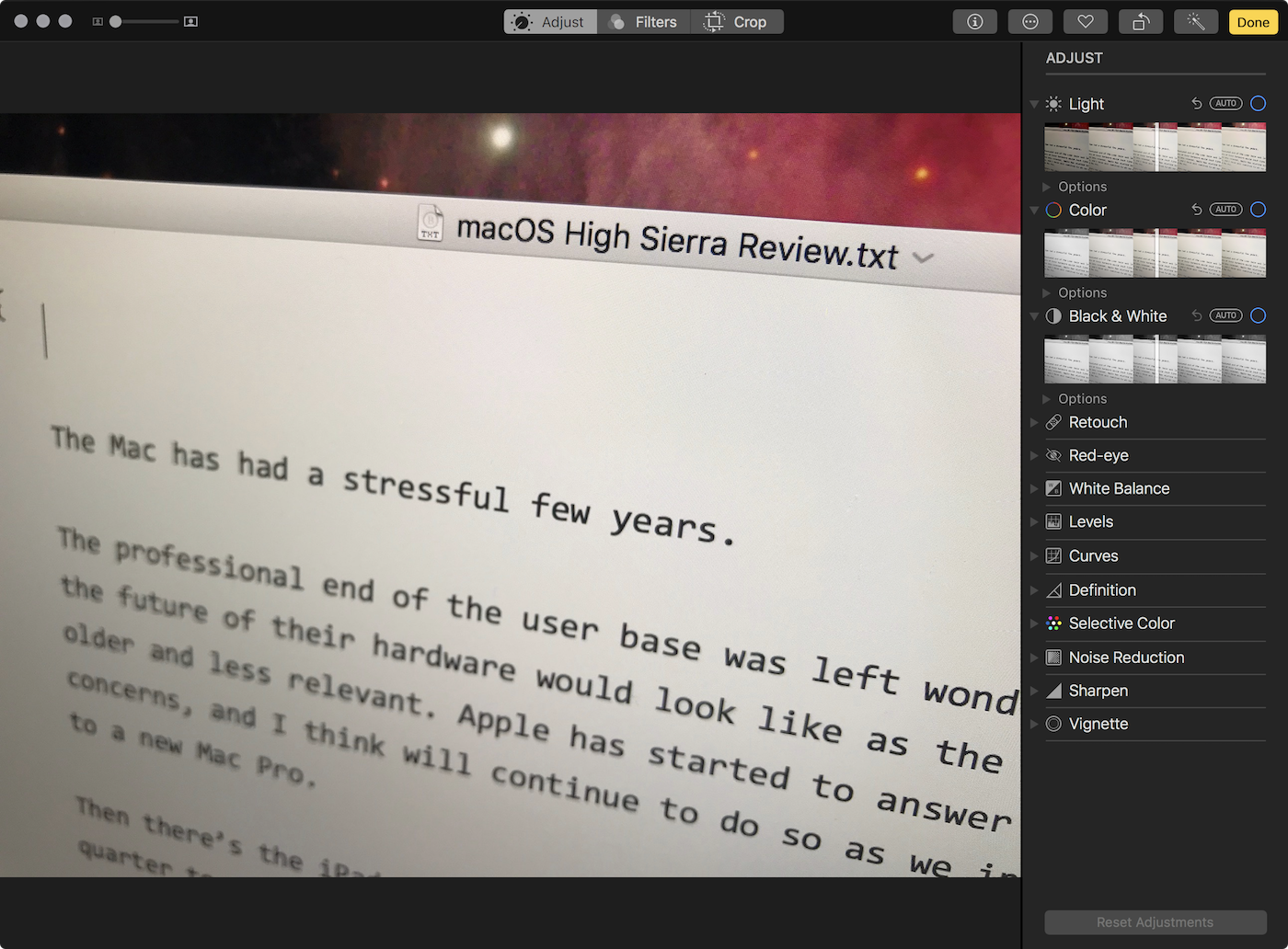This screenshot has height=949, width=1288.
Task: Mark photo as favorite with heart icon
Action: coord(1086,22)
